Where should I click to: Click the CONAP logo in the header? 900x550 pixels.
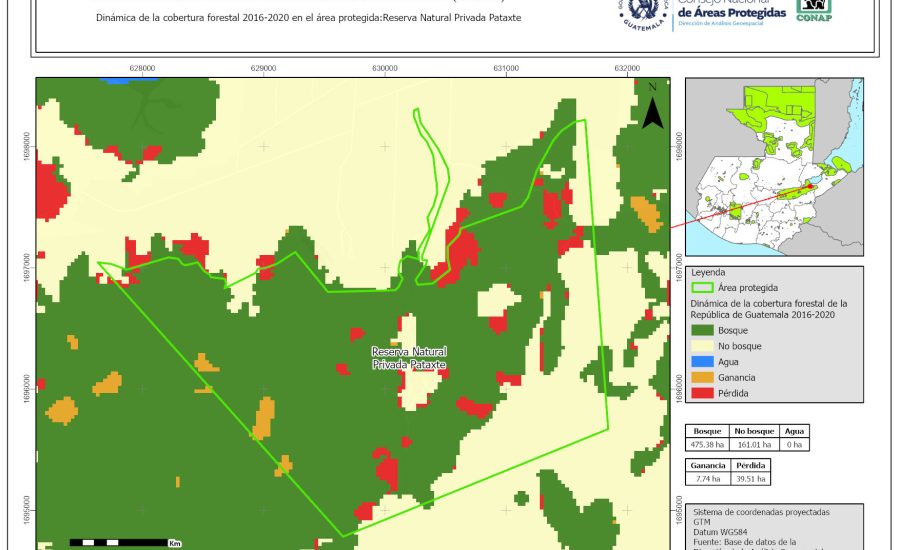click(813, 11)
